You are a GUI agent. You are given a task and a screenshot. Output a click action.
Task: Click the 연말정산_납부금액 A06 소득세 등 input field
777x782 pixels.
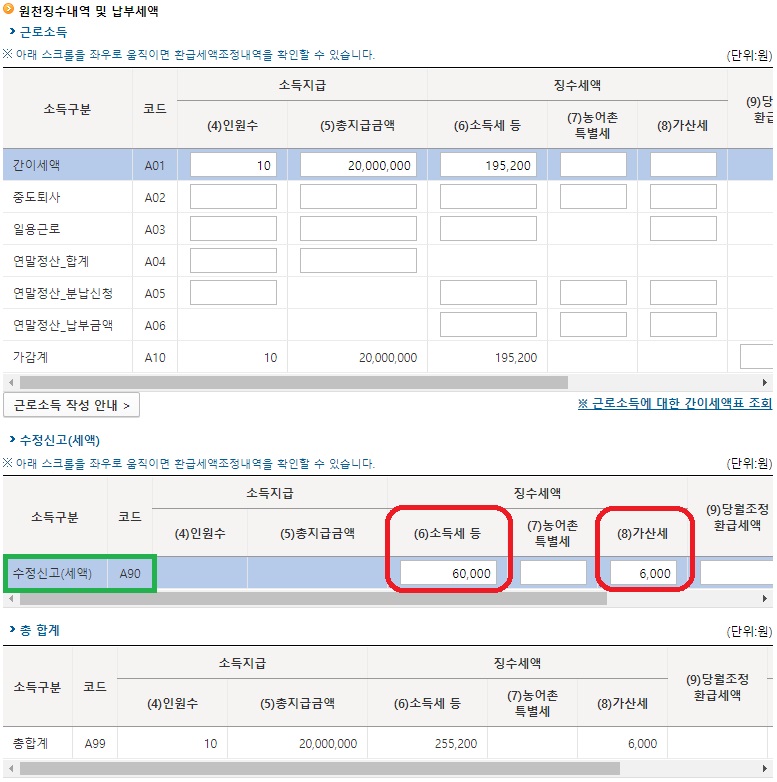488,325
